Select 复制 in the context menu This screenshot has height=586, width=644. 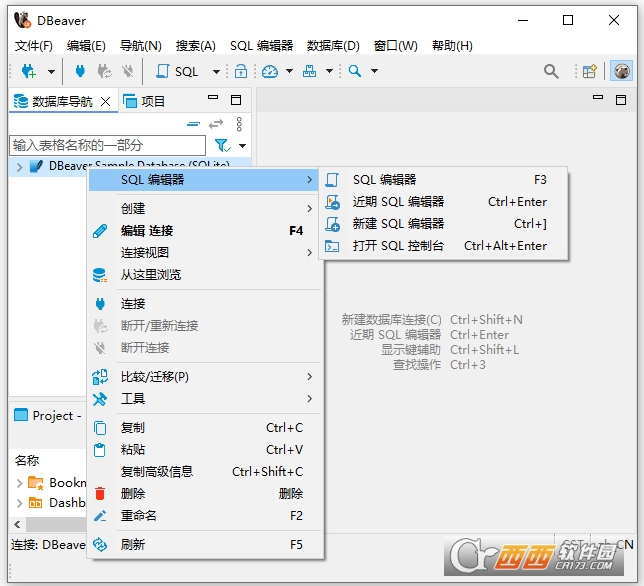205,428
